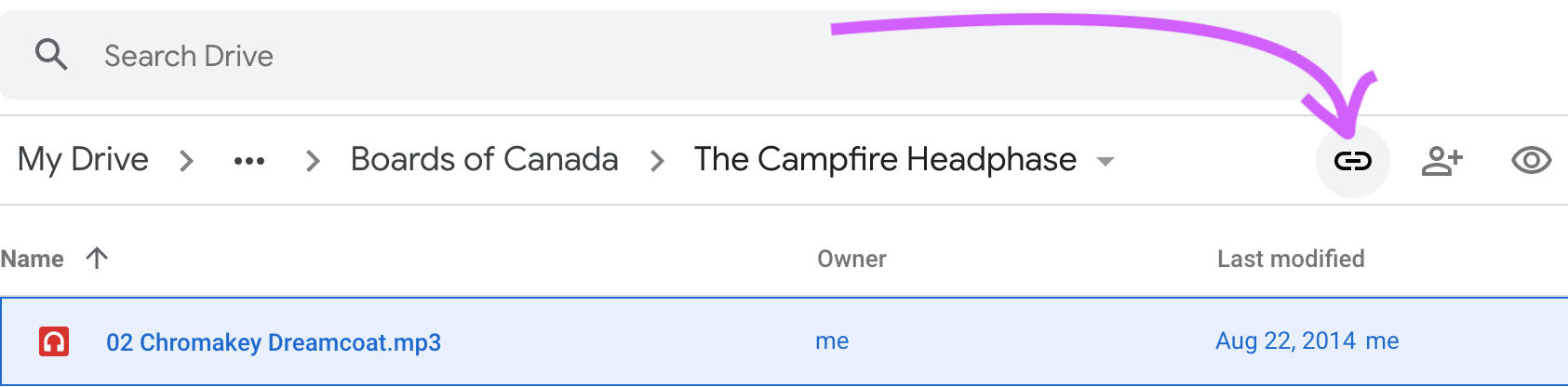Click the red audio file icon
This screenshot has width=1568, height=387.
coord(54,342)
